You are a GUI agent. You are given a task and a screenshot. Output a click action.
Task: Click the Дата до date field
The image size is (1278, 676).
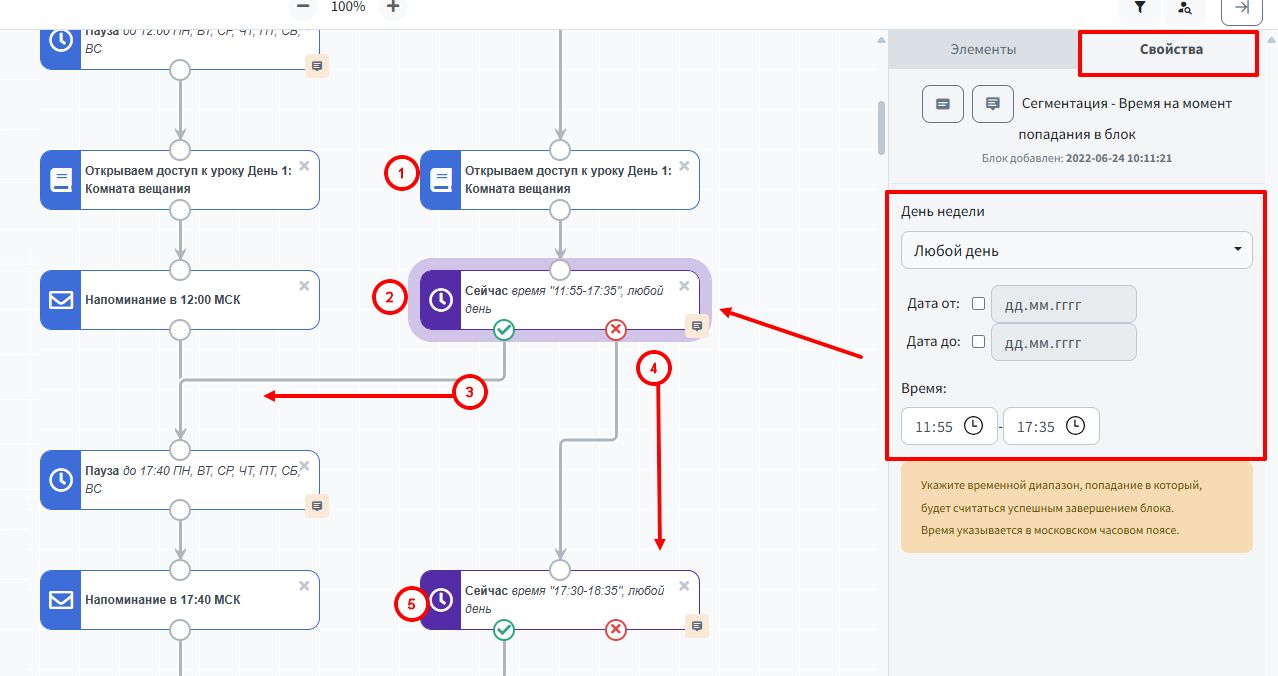coord(1064,341)
